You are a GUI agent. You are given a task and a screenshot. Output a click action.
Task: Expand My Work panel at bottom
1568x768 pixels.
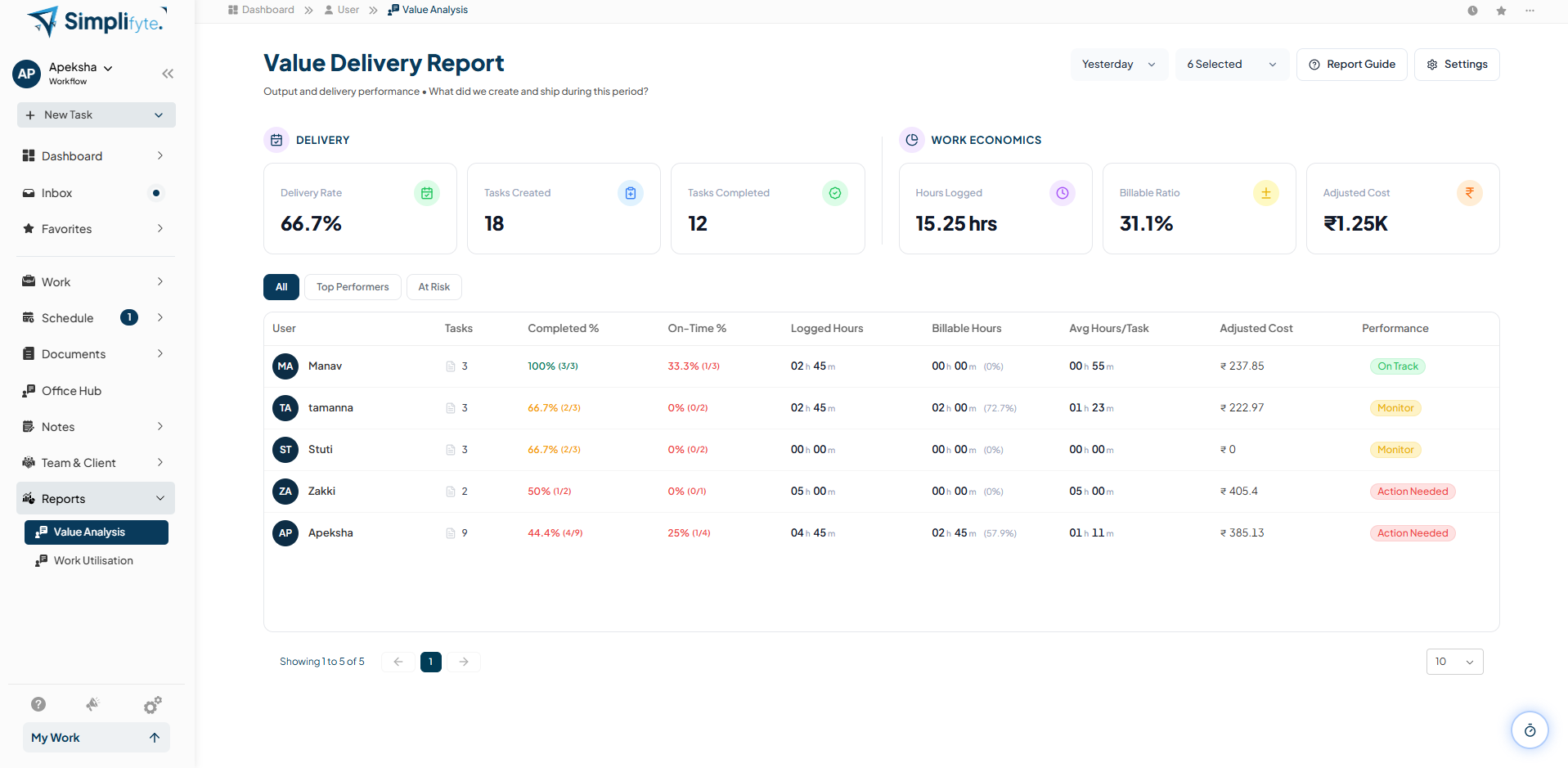click(x=97, y=738)
